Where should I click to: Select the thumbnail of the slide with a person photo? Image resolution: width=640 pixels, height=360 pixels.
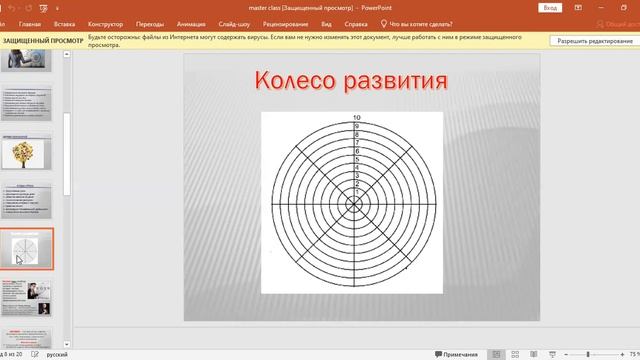click(26, 60)
